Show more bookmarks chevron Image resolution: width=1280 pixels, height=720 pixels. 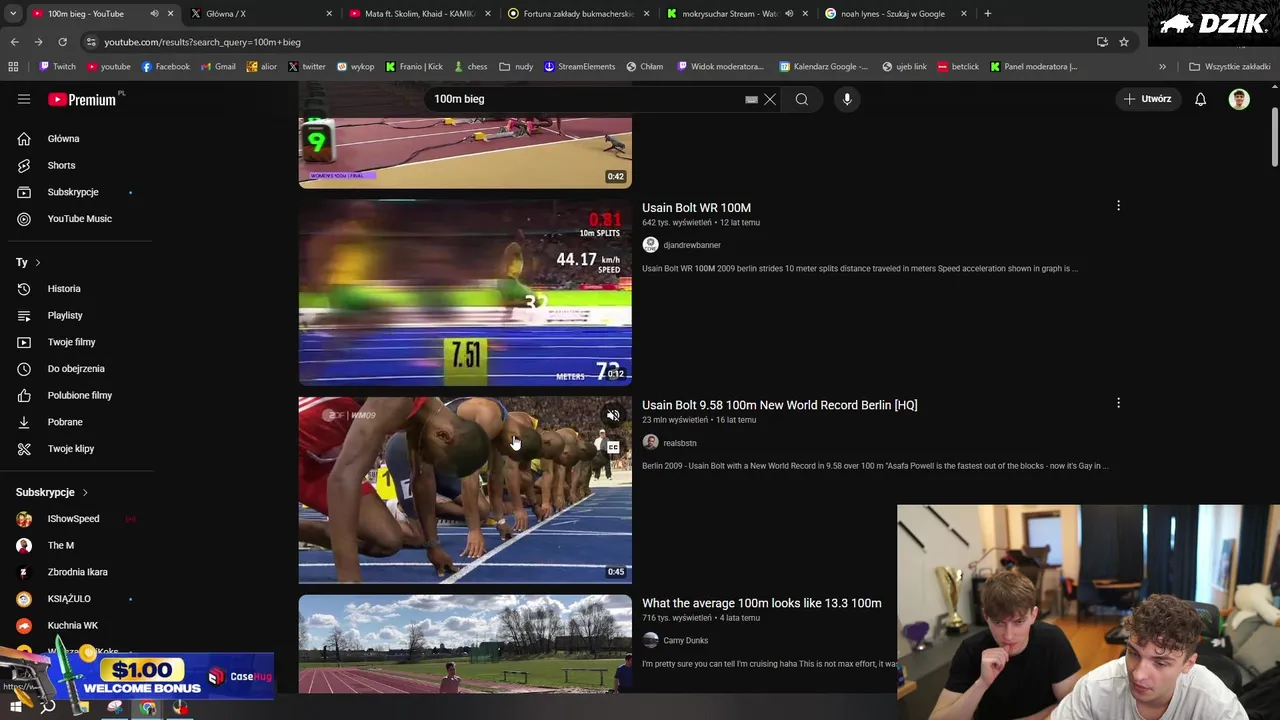tap(1162, 67)
